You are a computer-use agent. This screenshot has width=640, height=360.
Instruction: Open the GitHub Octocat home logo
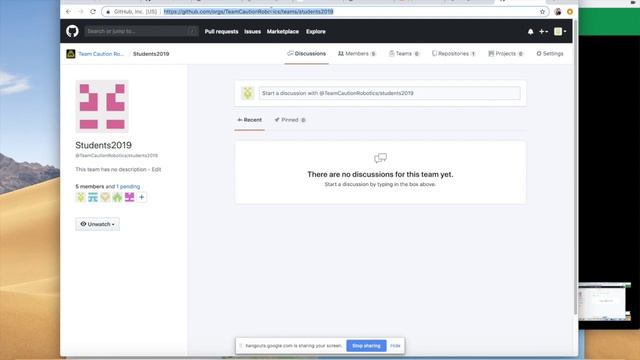pyautogui.click(x=72, y=31)
